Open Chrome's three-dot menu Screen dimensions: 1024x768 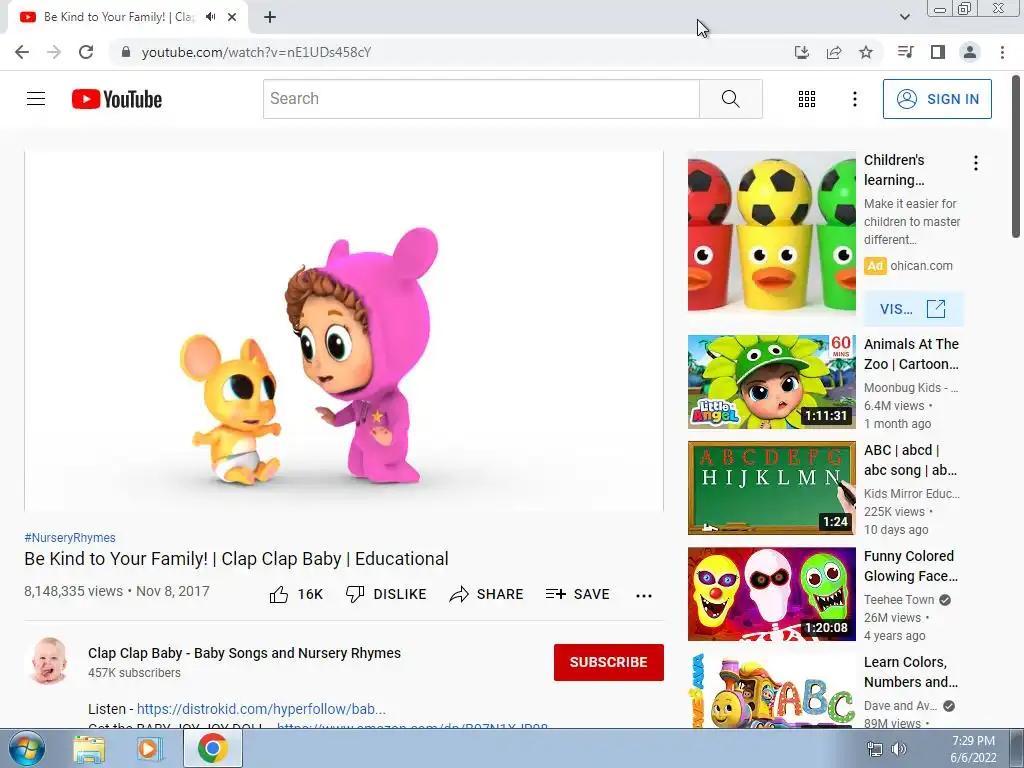1002,52
